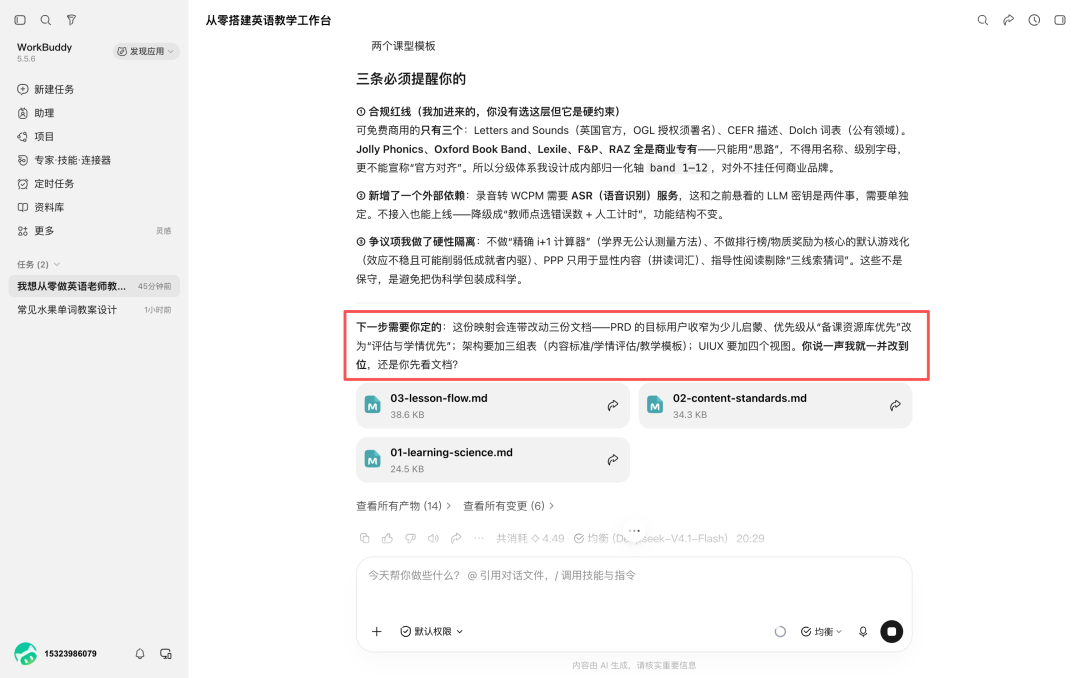Click the message input field

[x=634, y=586]
